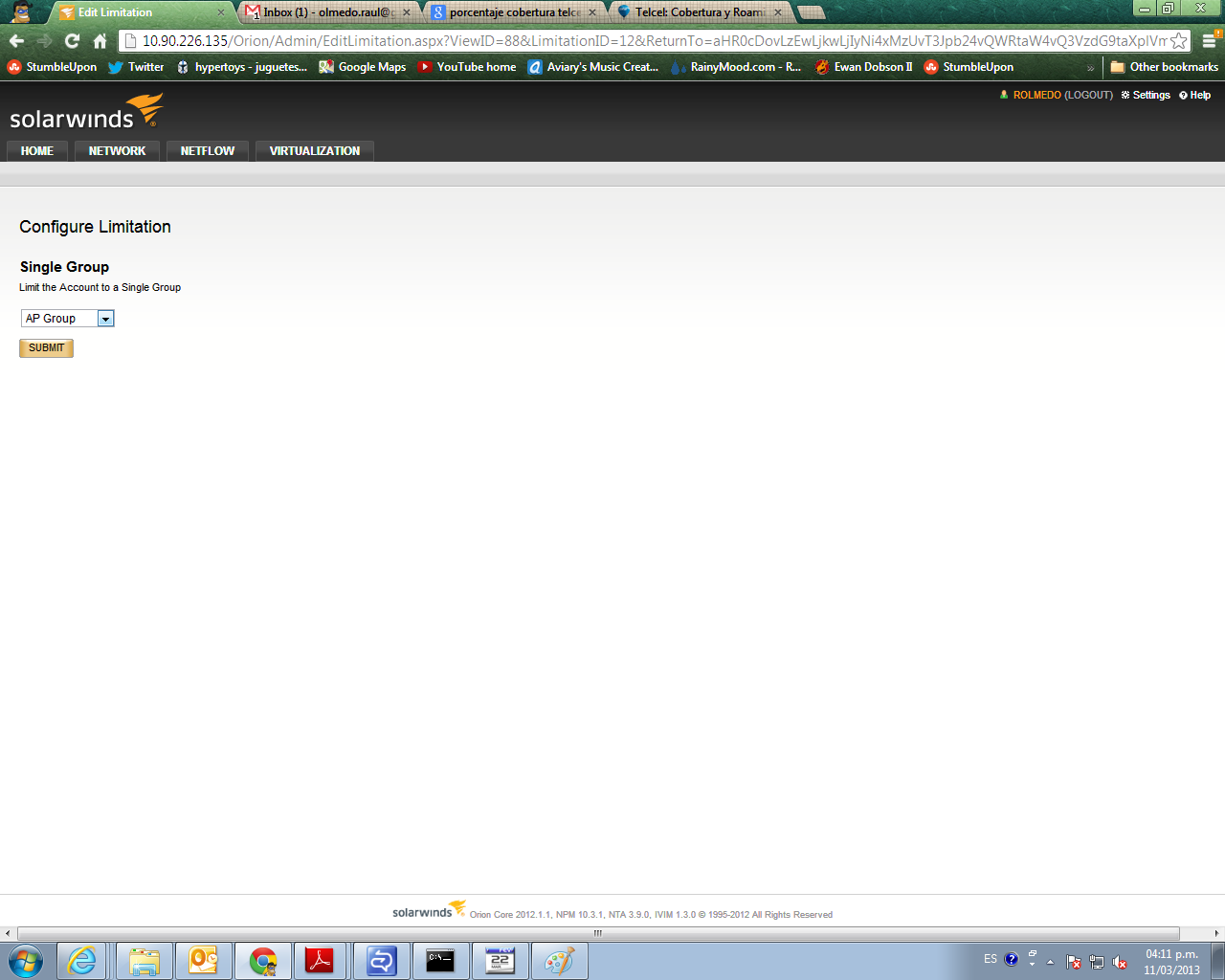1225x980 pixels.
Task: Open the YouTube home bookmark
Action: click(467, 67)
